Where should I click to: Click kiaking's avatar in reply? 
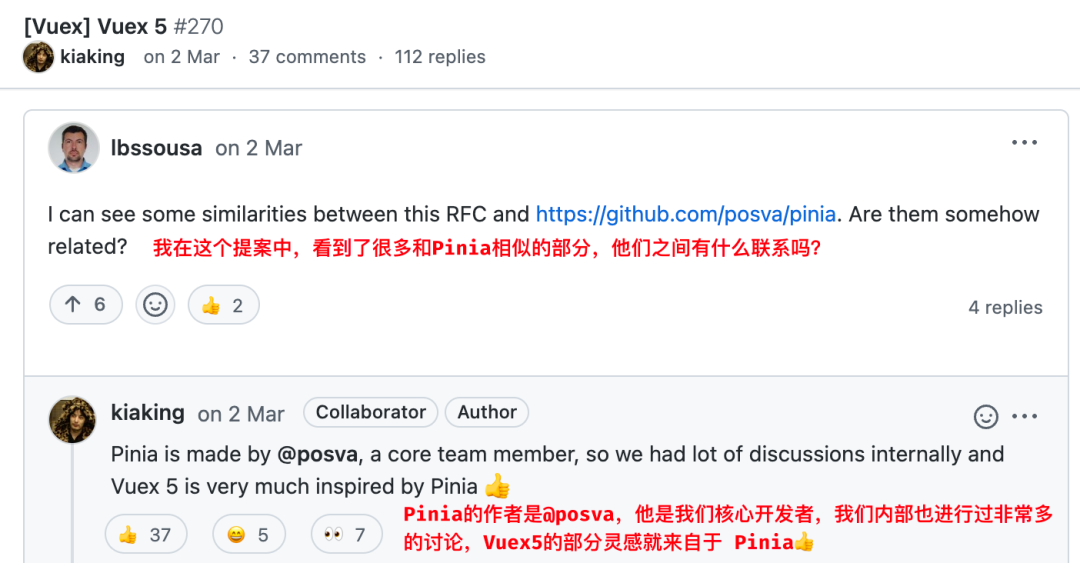(72, 419)
